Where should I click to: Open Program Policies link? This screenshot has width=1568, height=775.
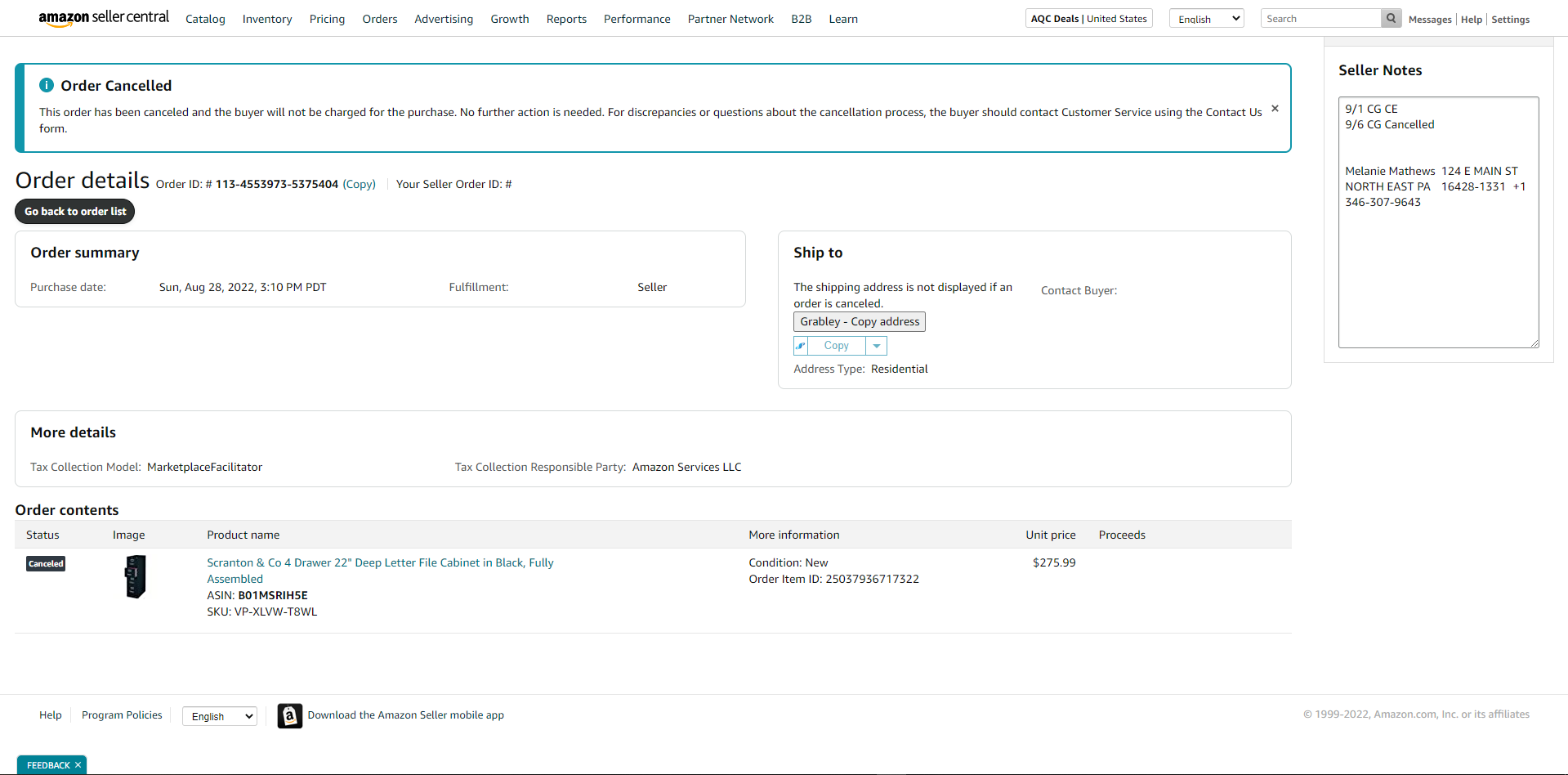click(122, 715)
